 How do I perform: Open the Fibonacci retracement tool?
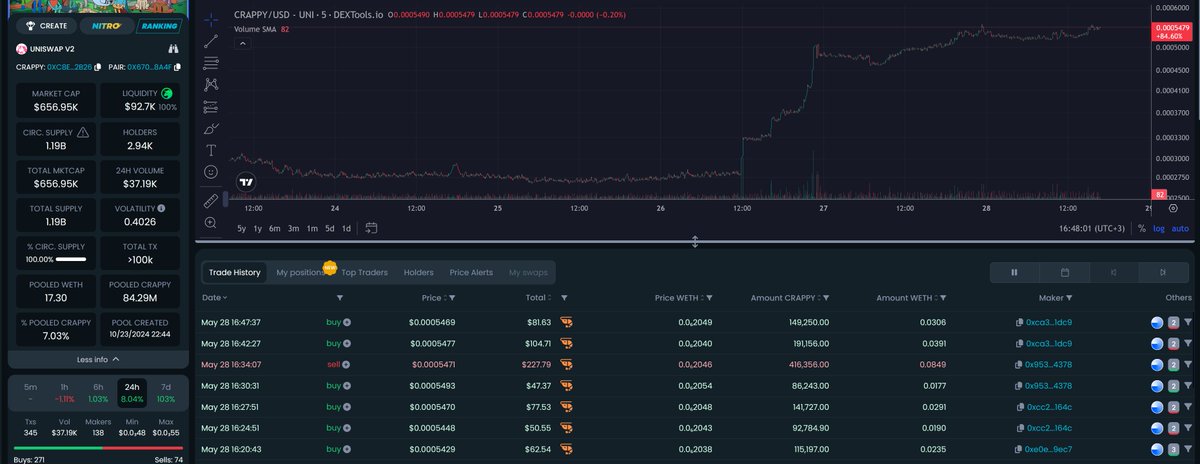210,63
